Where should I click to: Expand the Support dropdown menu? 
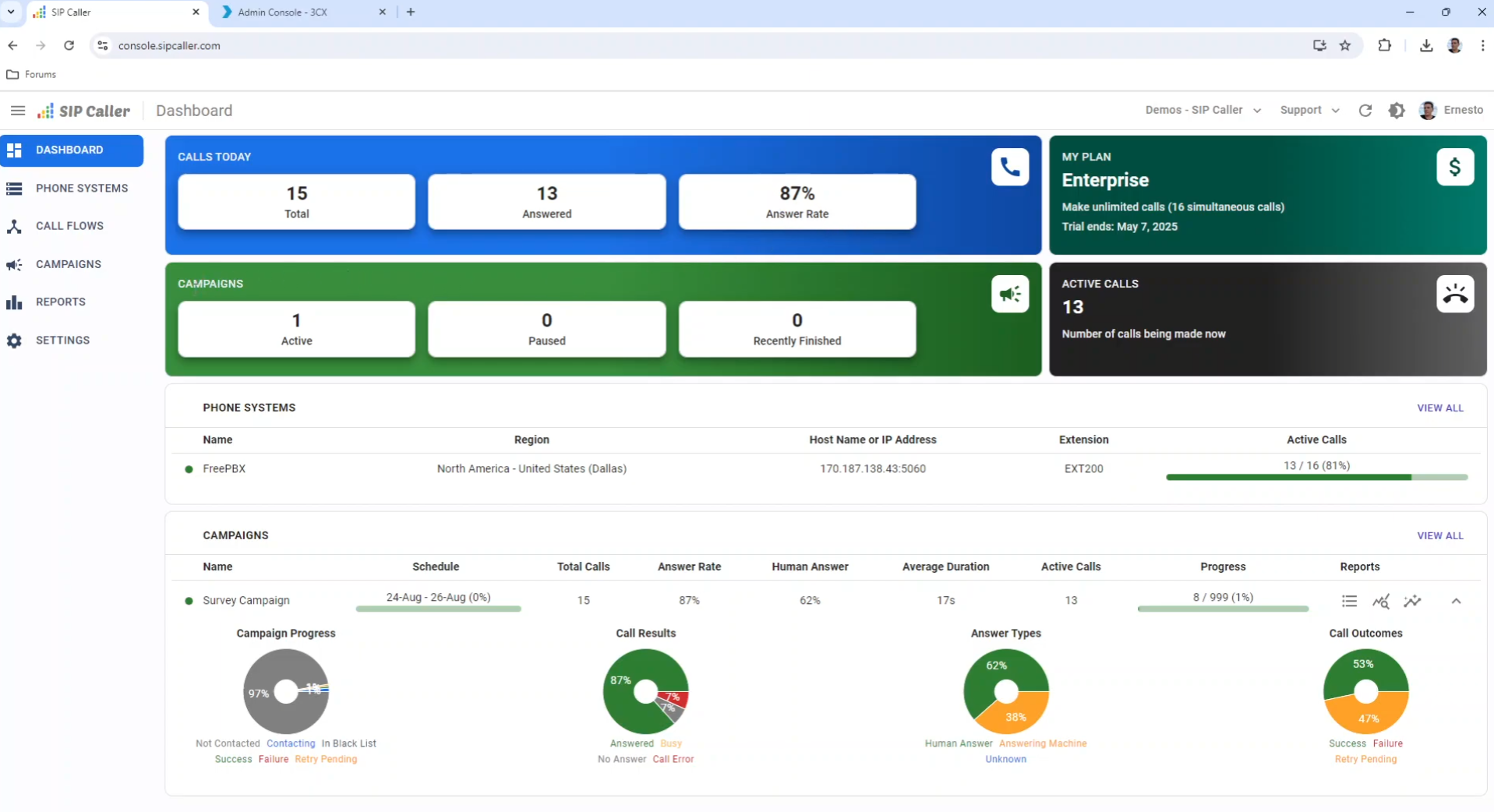tap(1309, 111)
